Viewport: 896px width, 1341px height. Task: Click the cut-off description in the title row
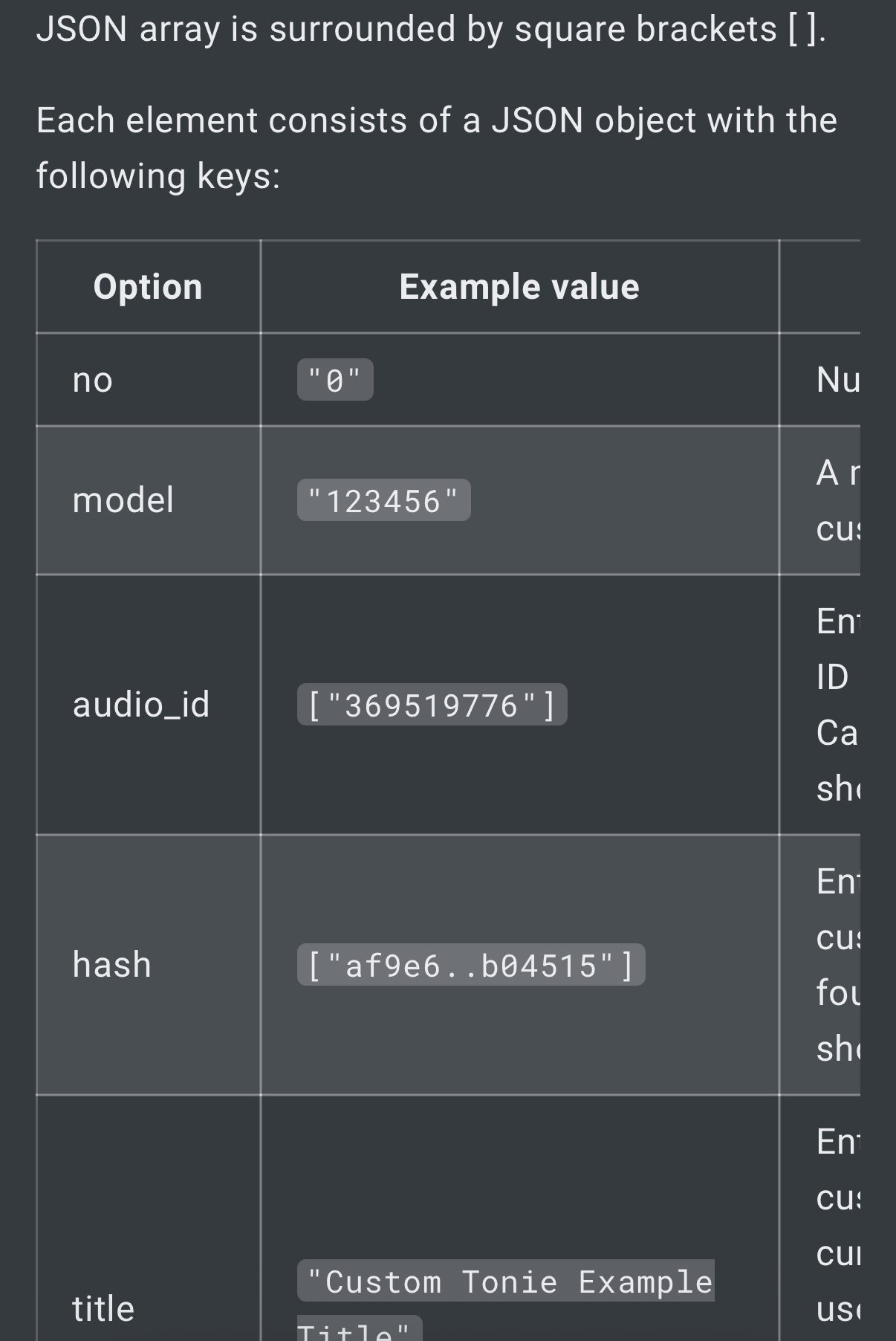coord(837,1225)
